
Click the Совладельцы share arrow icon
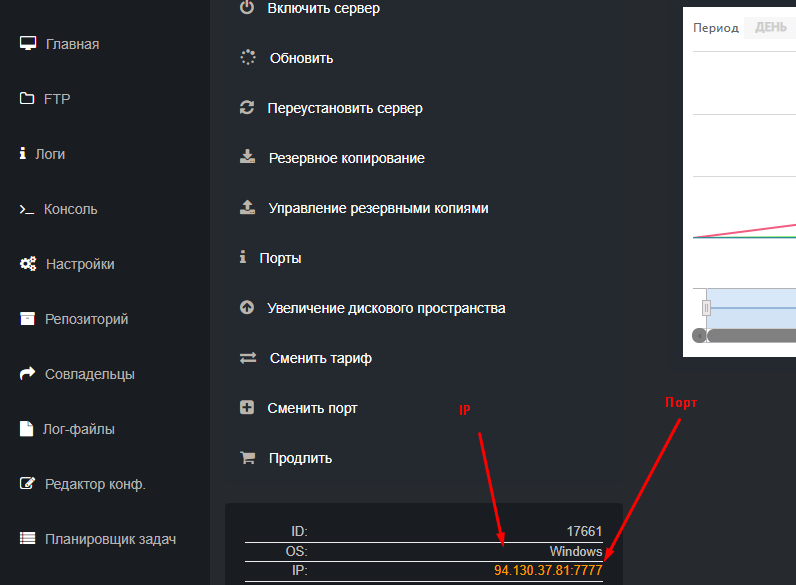point(28,374)
